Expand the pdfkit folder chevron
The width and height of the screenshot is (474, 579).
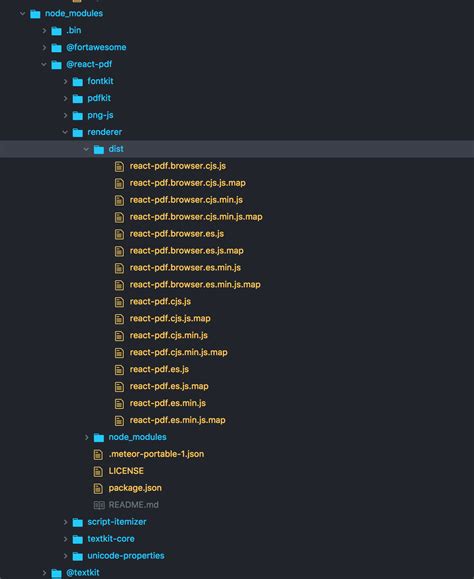(x=65, y=99)
